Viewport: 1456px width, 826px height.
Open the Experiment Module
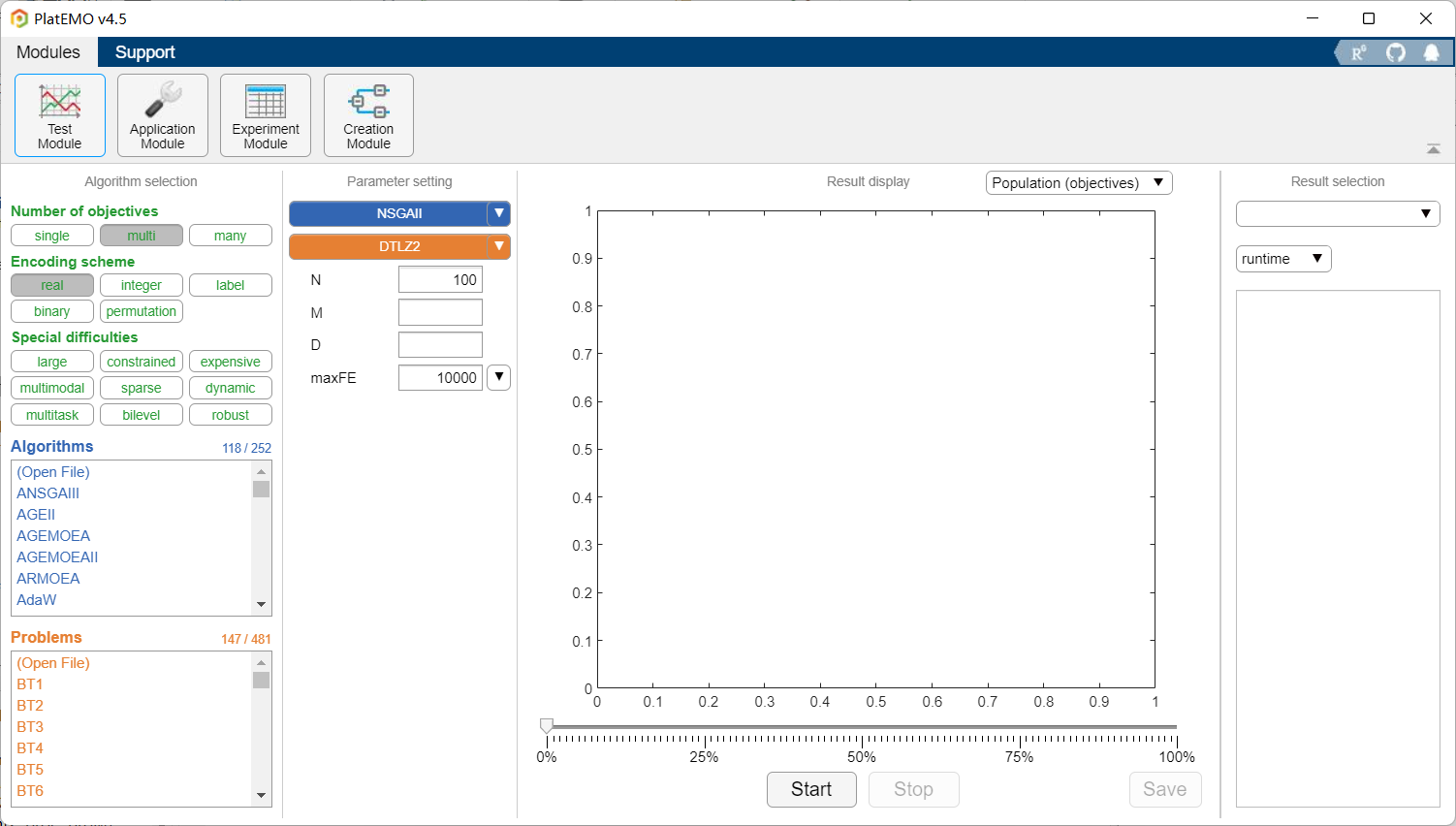pos(266,115)
